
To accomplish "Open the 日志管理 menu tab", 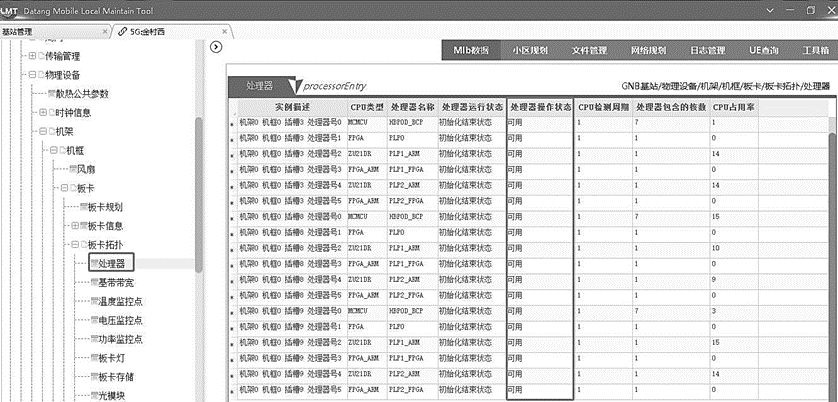I will click(x=708, y=50).
